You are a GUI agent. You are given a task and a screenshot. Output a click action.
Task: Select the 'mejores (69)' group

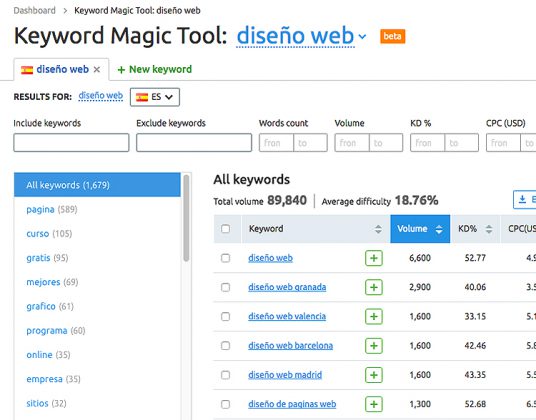click(52, 282)
